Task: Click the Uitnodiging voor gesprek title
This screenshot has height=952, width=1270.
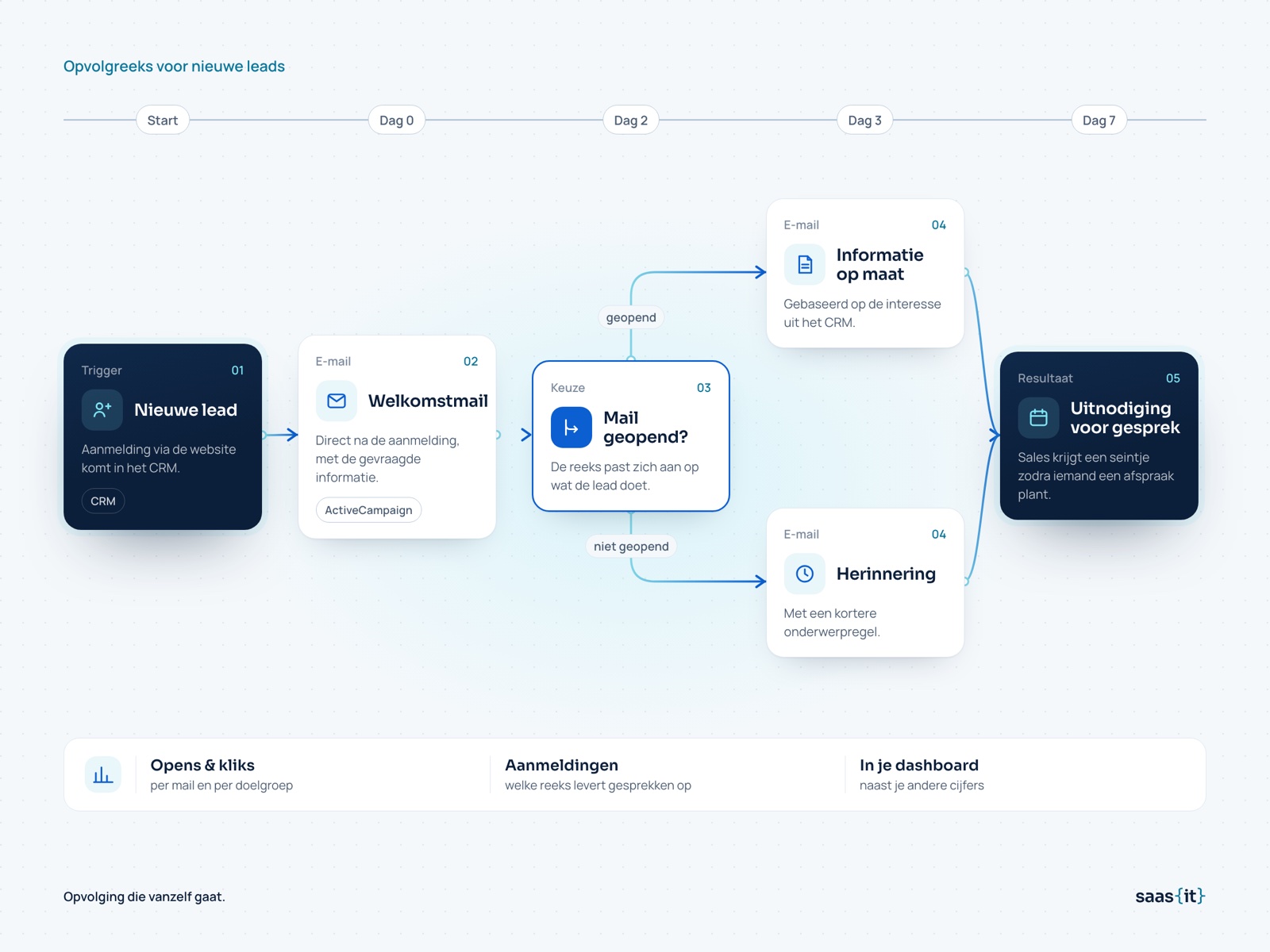Action: pyautogui.click(x=1125, y=417)
